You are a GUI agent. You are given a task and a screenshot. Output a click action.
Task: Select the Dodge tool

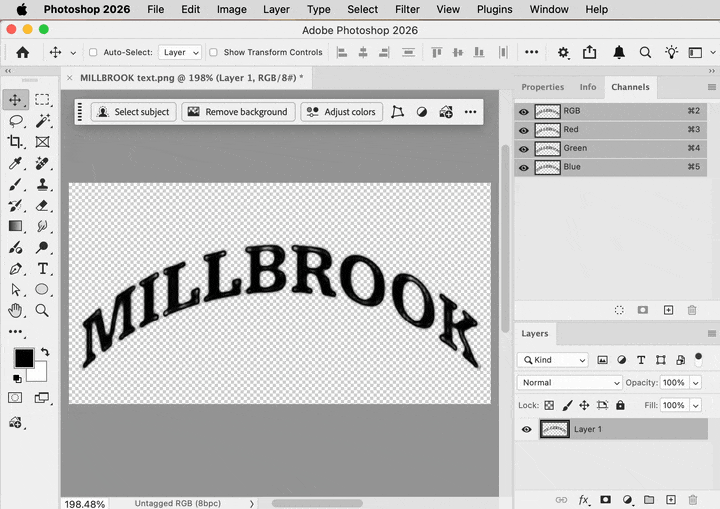coord(42,247)
